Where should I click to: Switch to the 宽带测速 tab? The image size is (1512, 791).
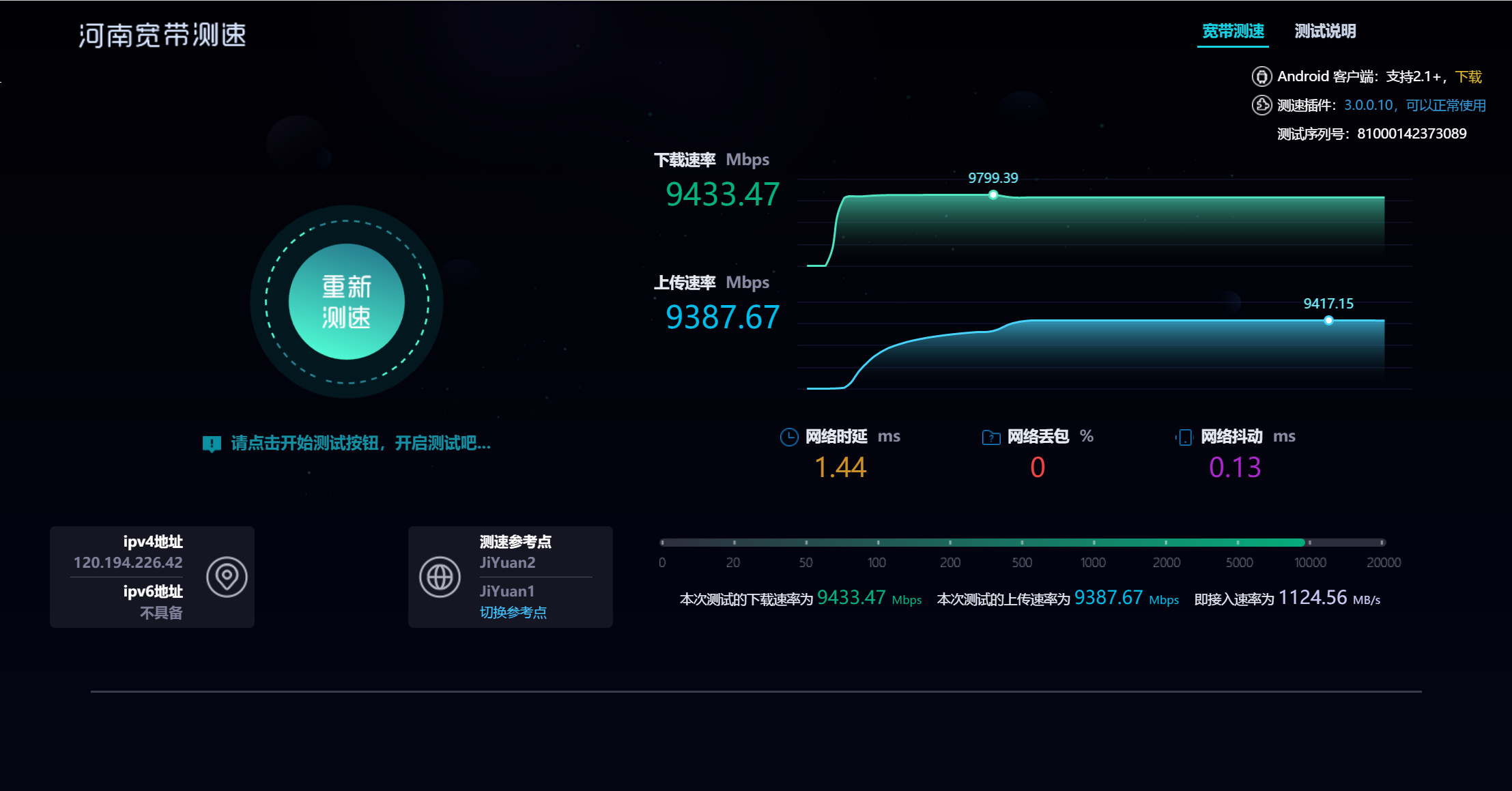(x=1233, y=31)
